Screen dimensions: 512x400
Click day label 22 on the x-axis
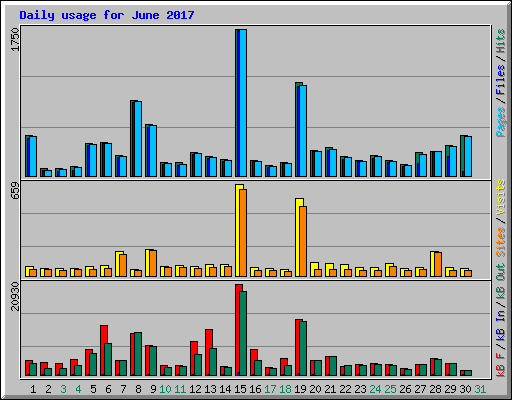coord(345,389)
